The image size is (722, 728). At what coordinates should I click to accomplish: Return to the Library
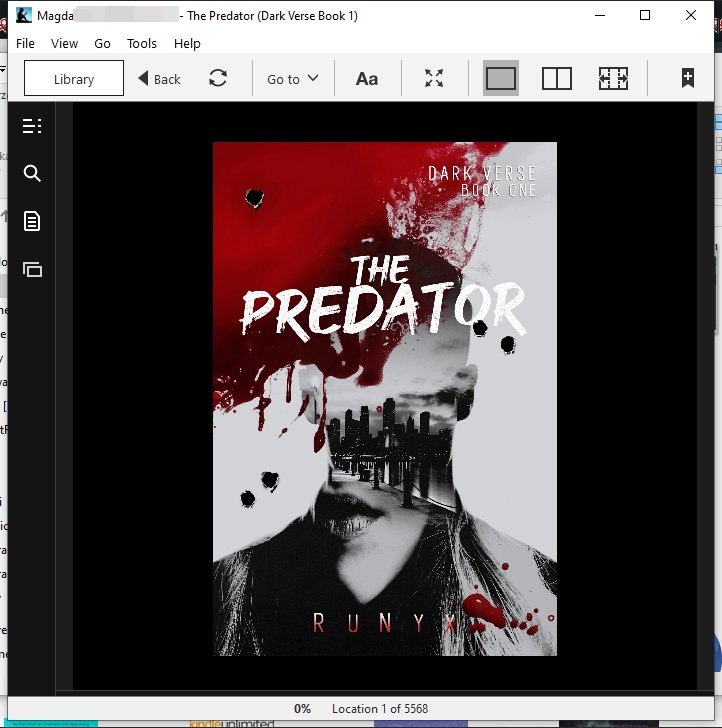74,78
